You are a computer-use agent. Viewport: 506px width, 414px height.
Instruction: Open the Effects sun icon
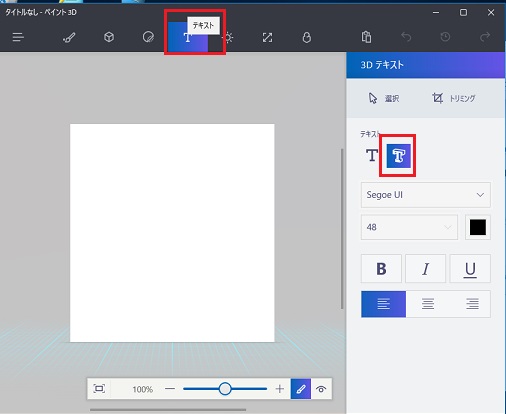(228, 37)
